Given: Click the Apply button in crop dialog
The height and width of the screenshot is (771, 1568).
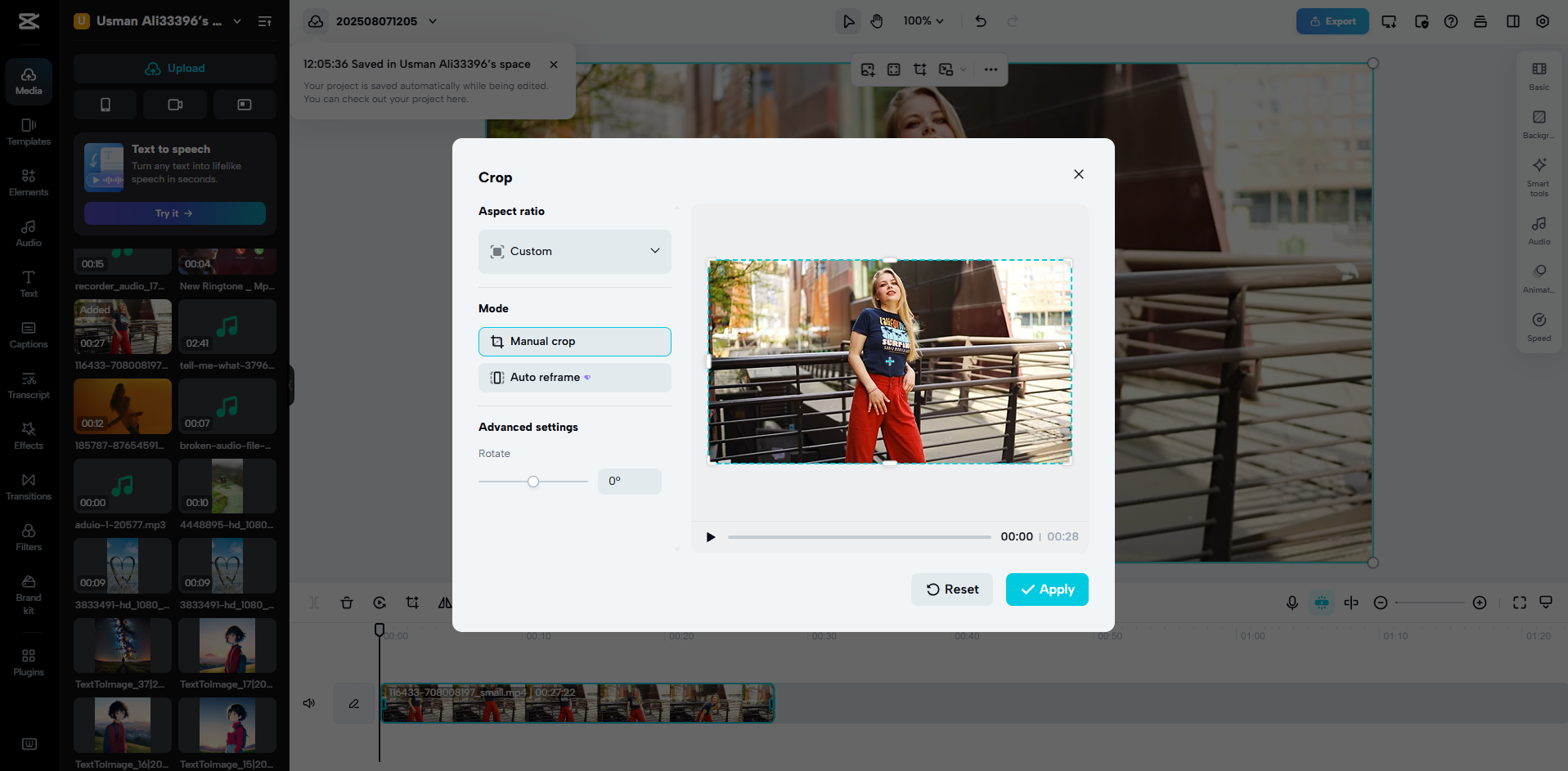Looking at the screenshot, I should tap(1046, 589).
